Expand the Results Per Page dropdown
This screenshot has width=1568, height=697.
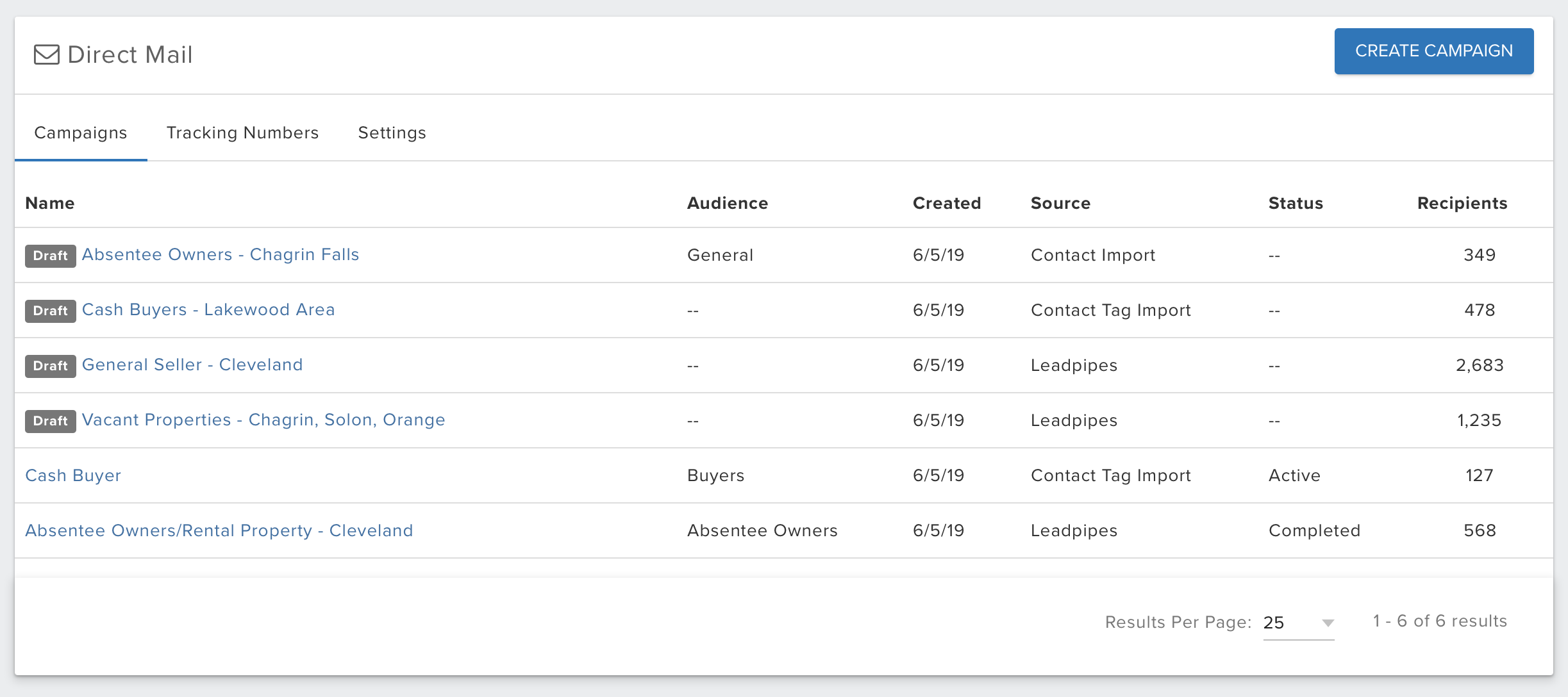1299,623
